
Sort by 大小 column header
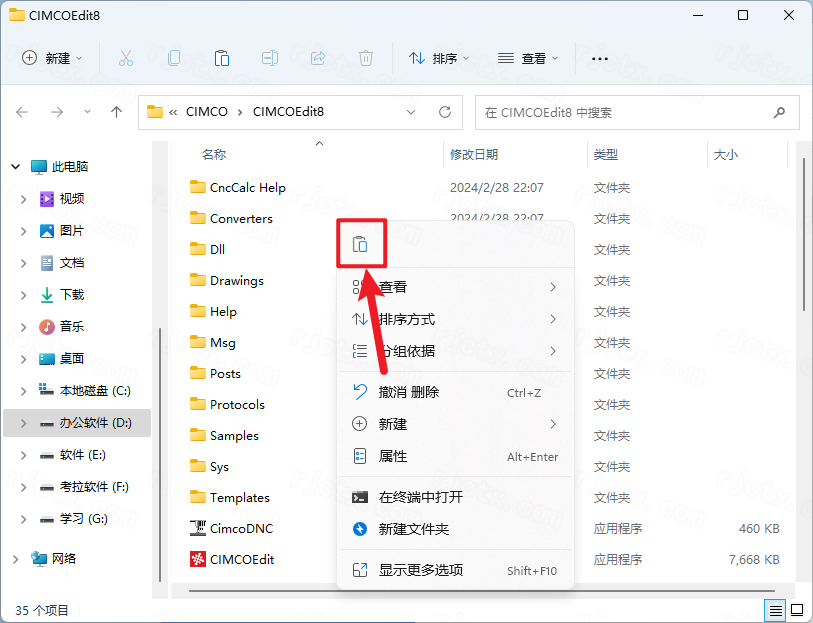tap(725, 154)
